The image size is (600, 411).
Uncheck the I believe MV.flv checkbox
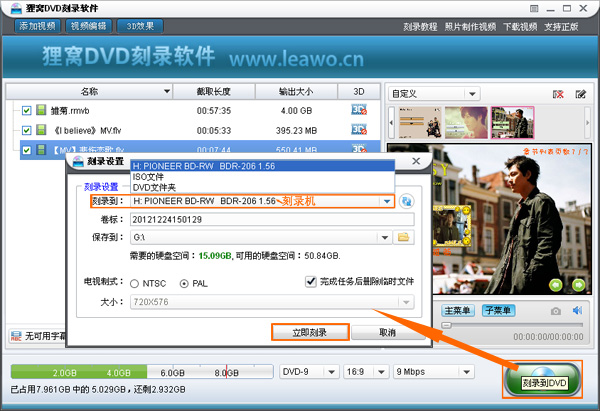pos(26,130)
